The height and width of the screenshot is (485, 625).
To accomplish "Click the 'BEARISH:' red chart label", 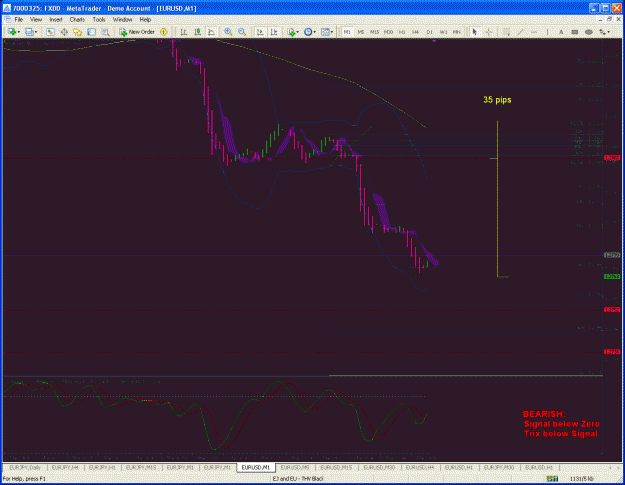I will point(544,414).
